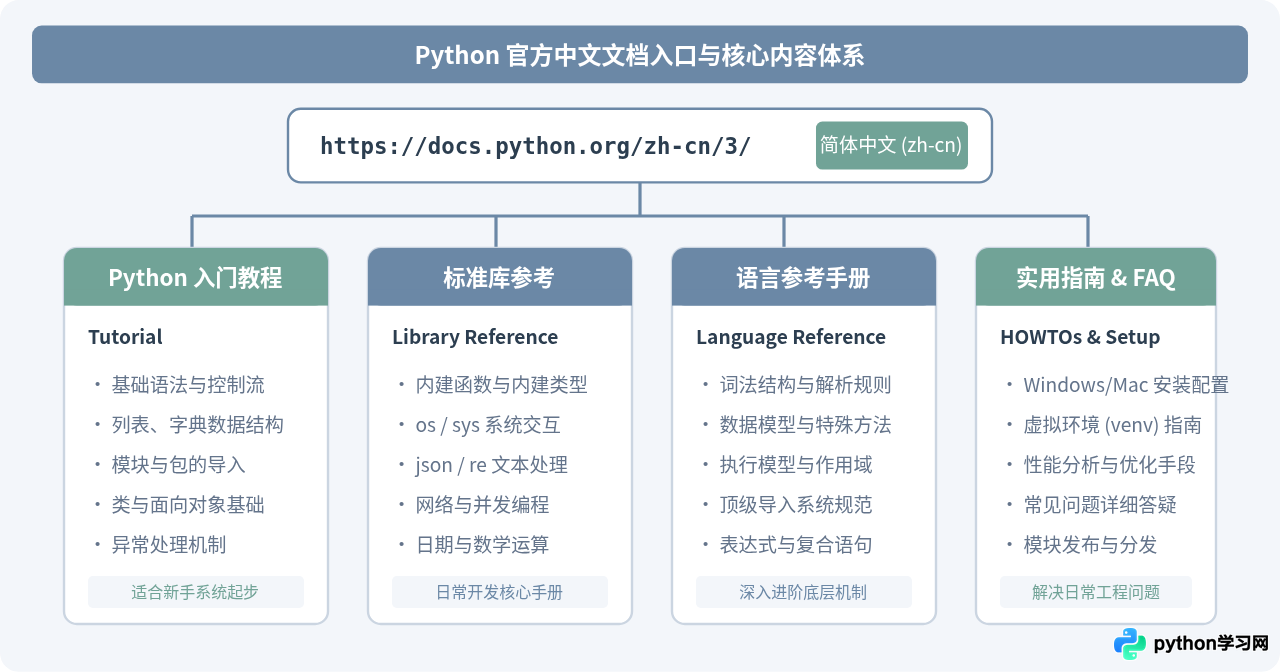Click the Tutorial subtitle
This screenshot has height=672, width=1280.
point(125,337)
